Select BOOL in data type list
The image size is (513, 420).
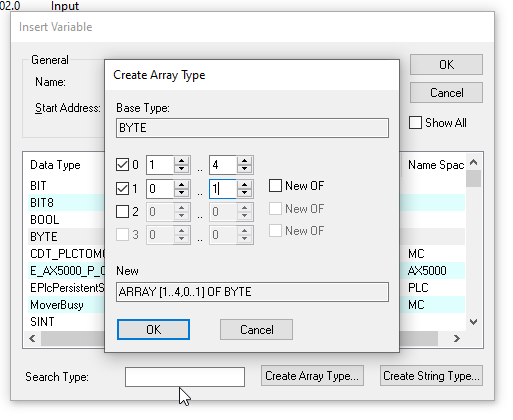coord(45,220)
